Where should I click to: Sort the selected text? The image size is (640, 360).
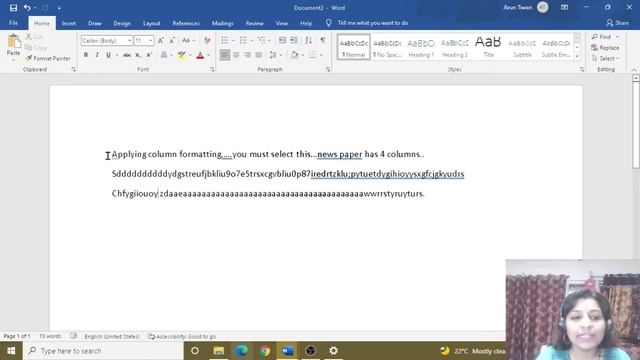click(309, 40)
